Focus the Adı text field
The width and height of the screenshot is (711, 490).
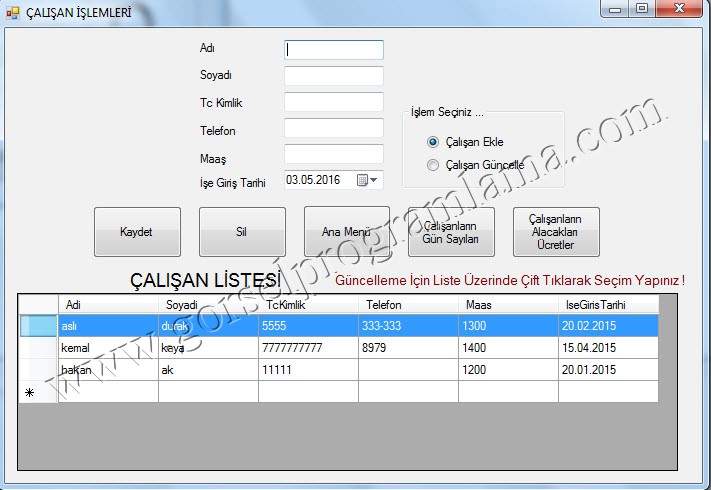[x=333, y=49]
